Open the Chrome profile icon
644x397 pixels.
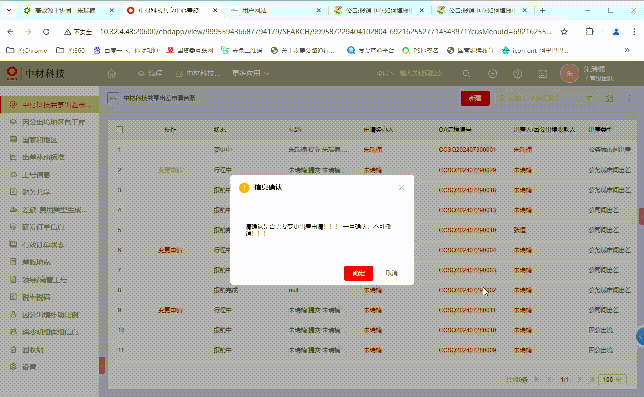pyautogui.click(x=615, y=32)
